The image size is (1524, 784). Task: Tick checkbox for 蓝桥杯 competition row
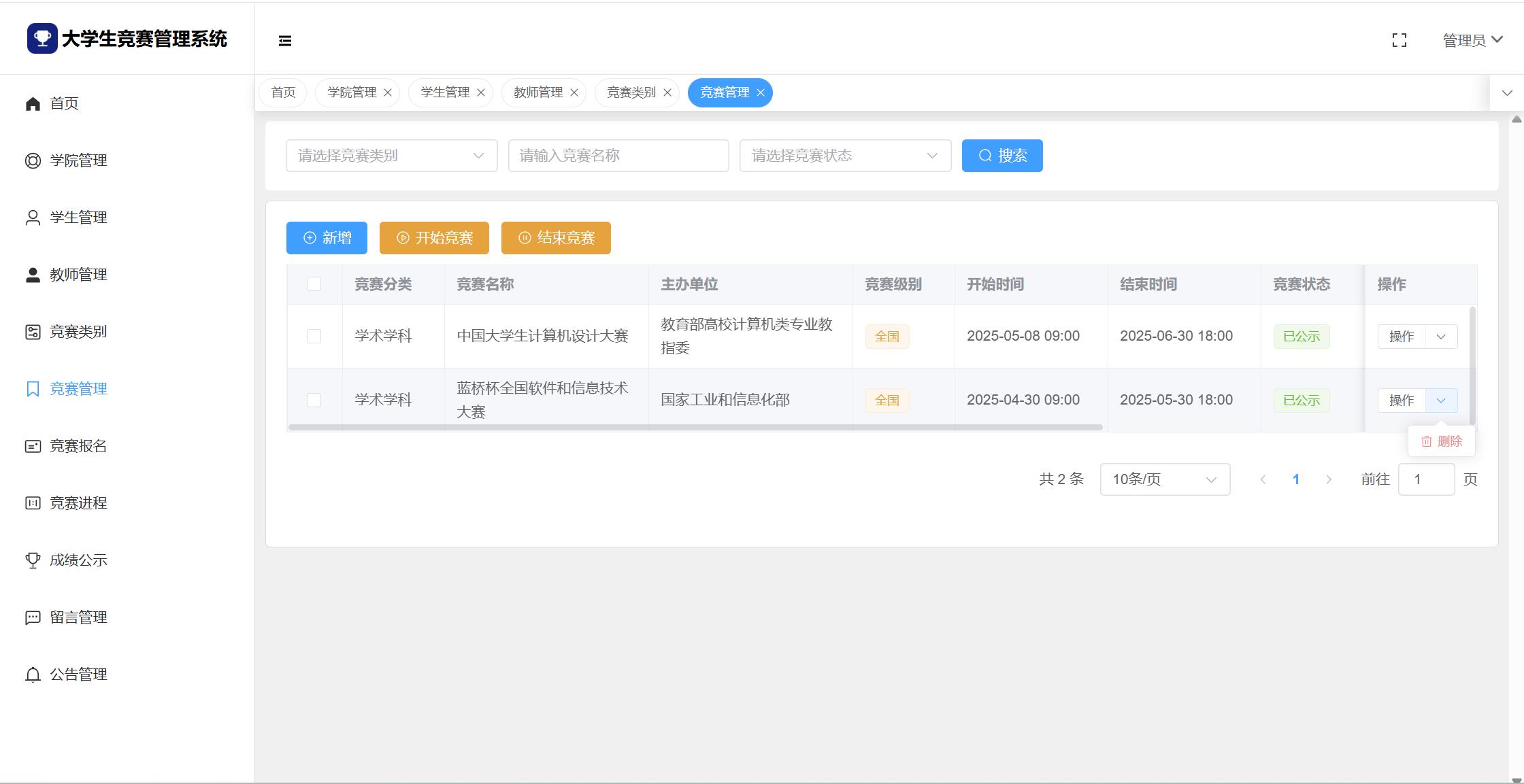pos(314,400)
